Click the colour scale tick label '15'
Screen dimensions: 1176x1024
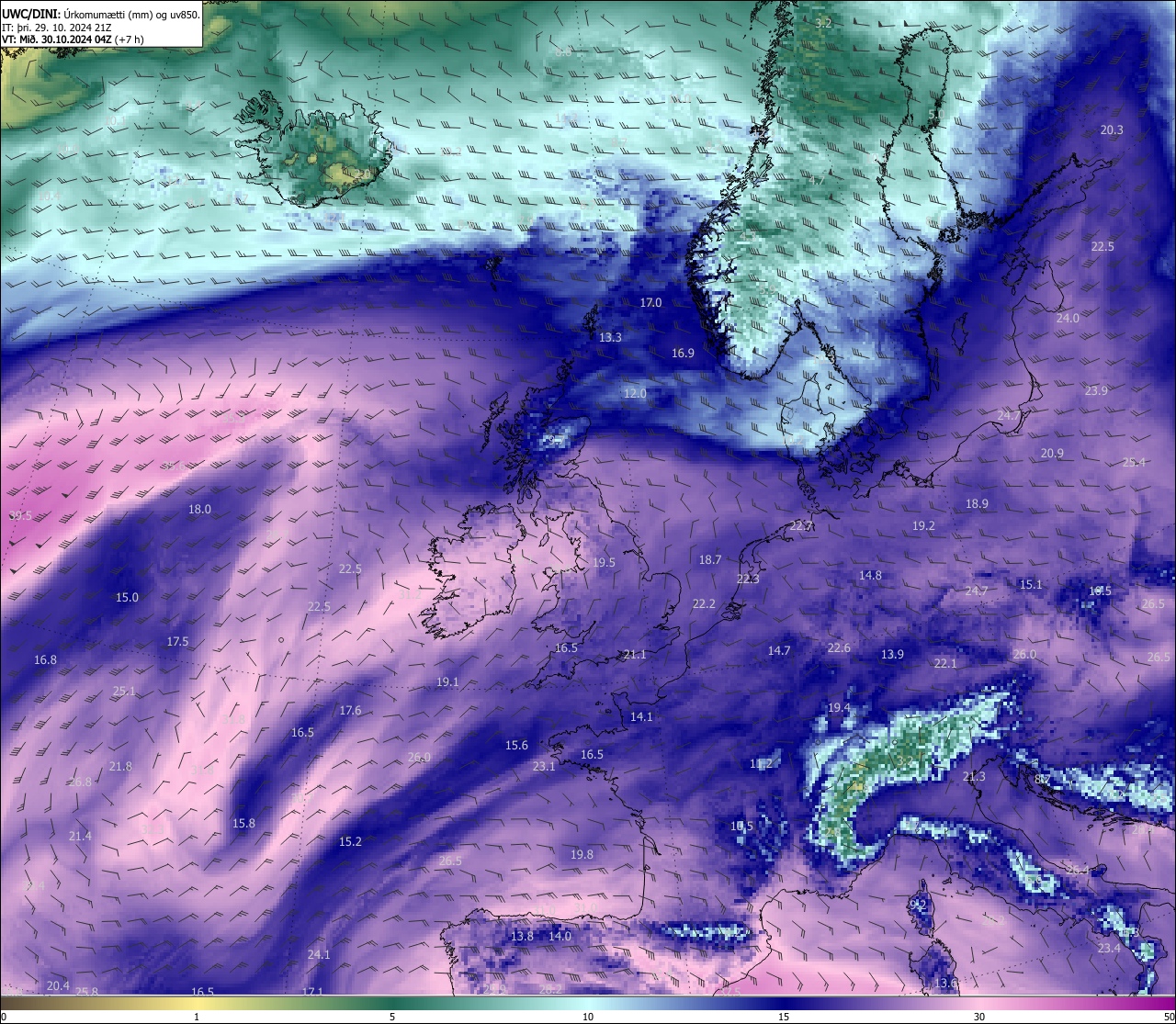coord(784,1017)
